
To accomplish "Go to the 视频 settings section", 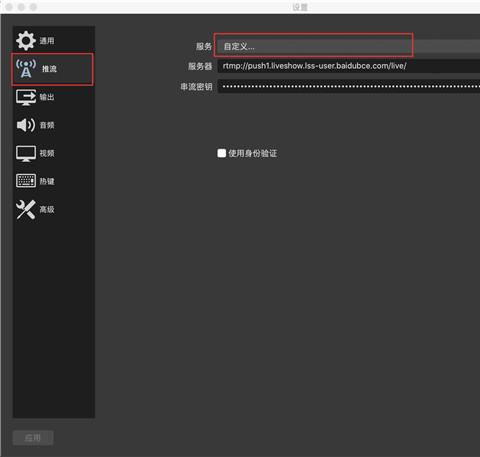I will pyautogui.click(x=54, y=153).
